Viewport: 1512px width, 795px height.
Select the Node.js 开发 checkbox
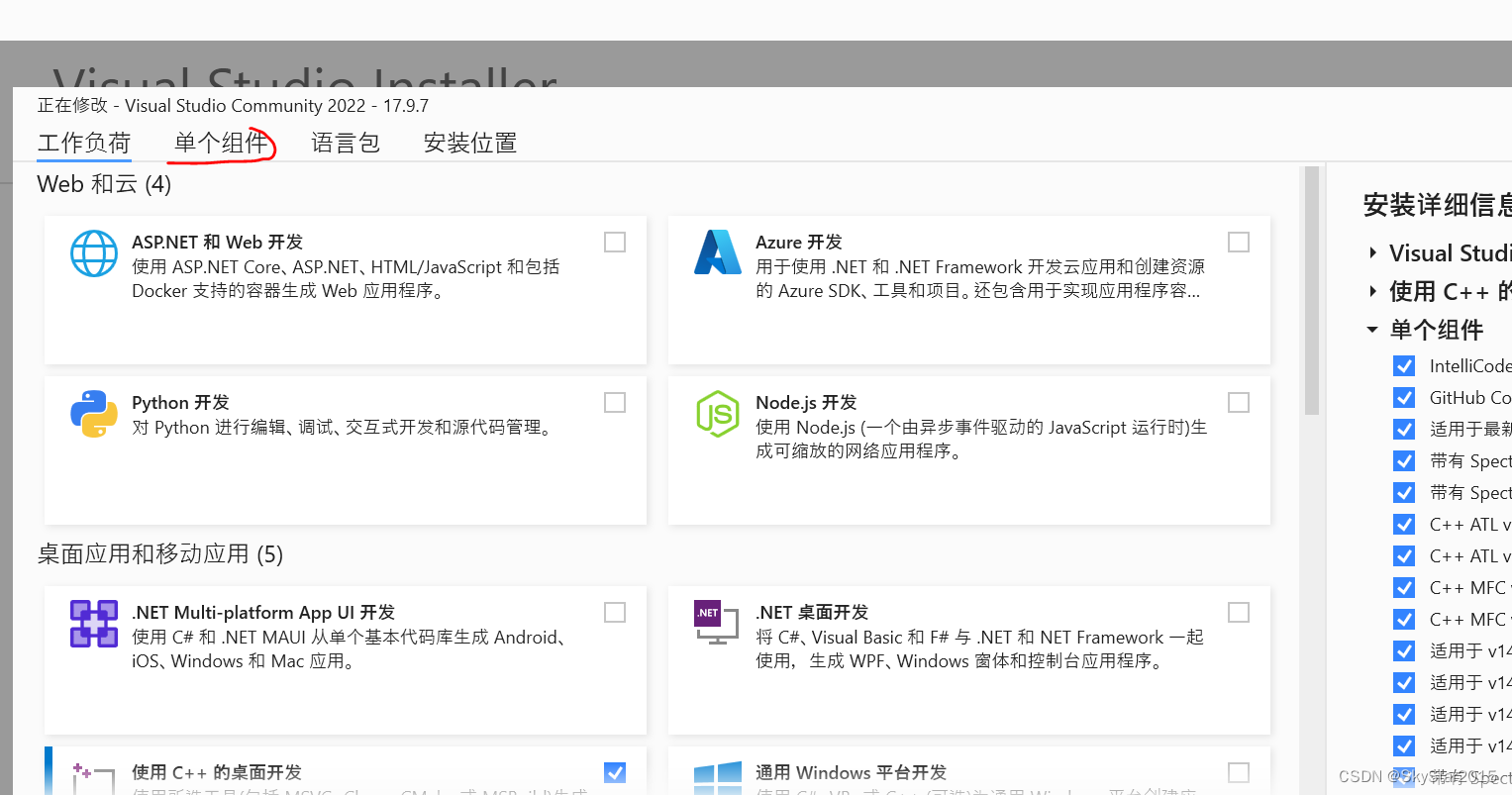[1239, 403]
